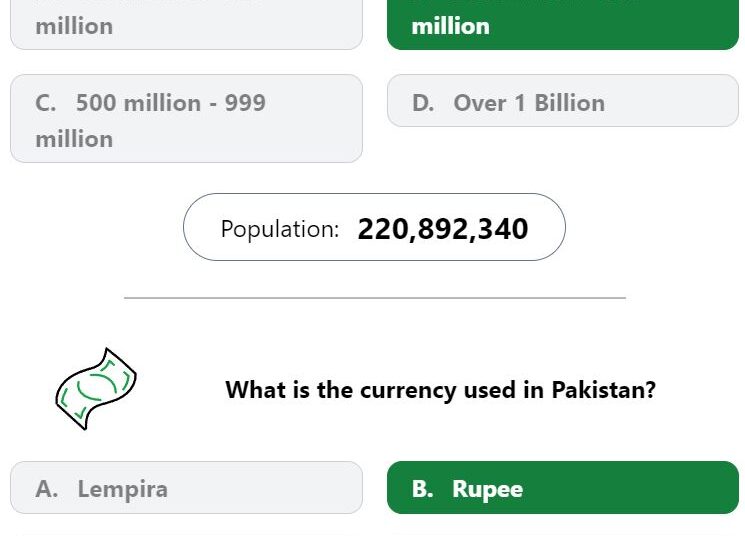Click the letter 'D.' before Over 1 Billion
This screenshot has height=536, width=745.
pyautogui.click(x=423, y=103)
